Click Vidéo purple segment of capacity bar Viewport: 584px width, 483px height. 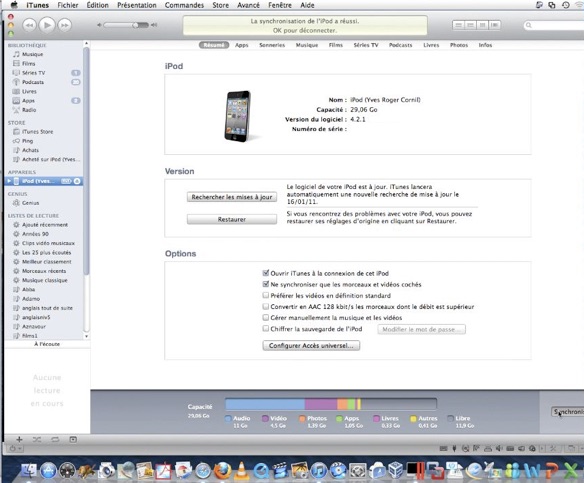[321, 404]
